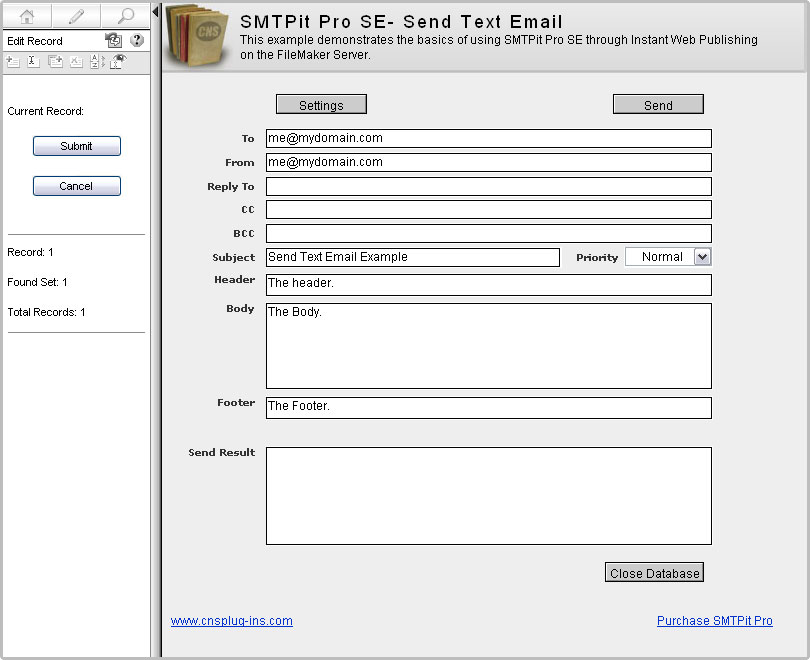This screenshot has height=660, width=810.
Task: Click the 'Send Result' label
Action: [222, 452]
